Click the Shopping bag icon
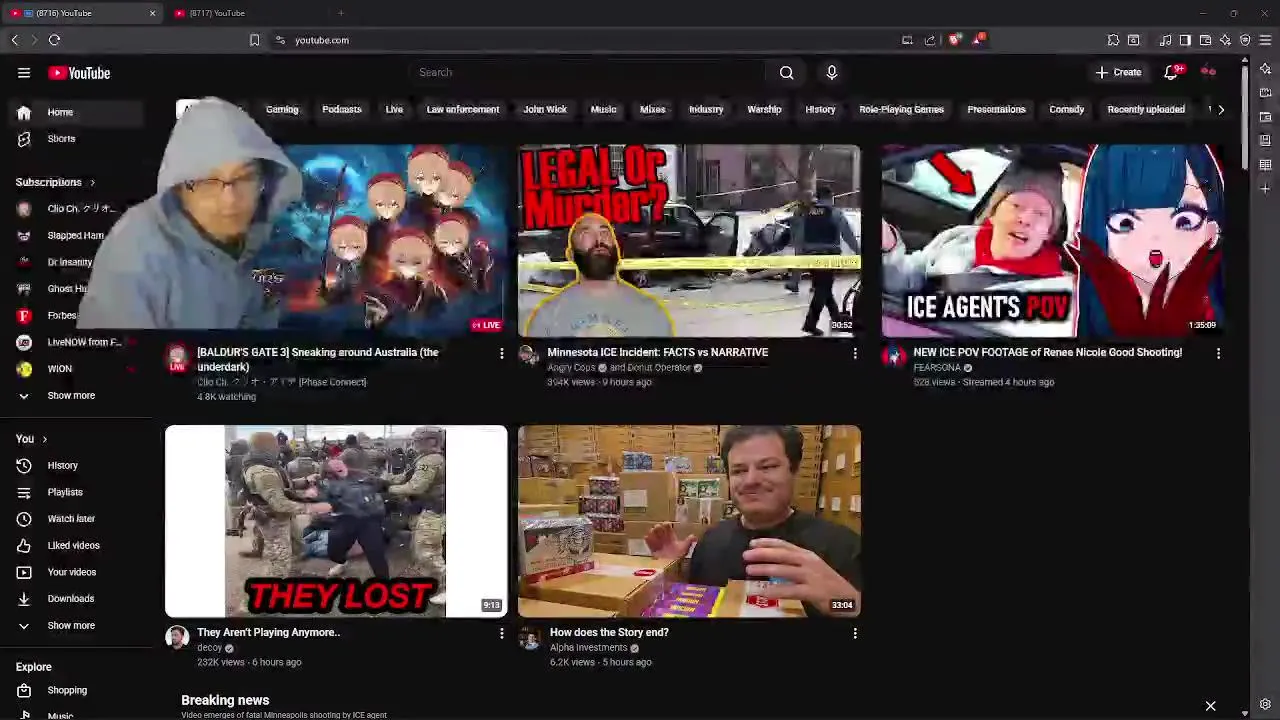The image size is (1280, 720). [24, 690]
